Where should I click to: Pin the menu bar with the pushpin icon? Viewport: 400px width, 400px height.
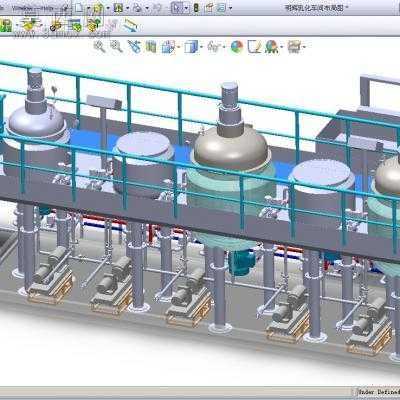click(66, 9)
